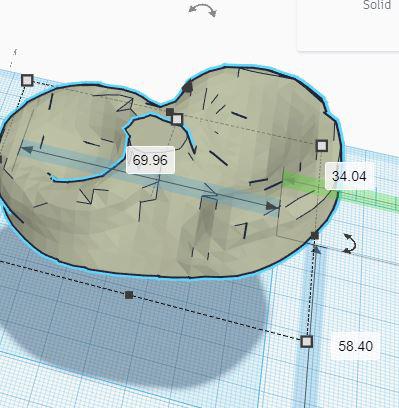Select the white corner handle above 34.04
399x408 pixels.
[x=322, y=146]
